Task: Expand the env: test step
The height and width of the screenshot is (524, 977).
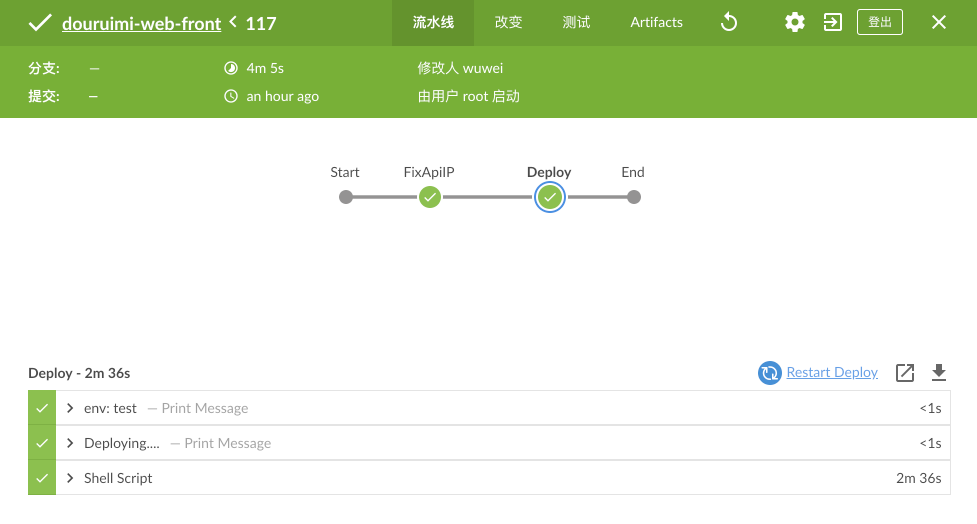Action: [70, 408]
